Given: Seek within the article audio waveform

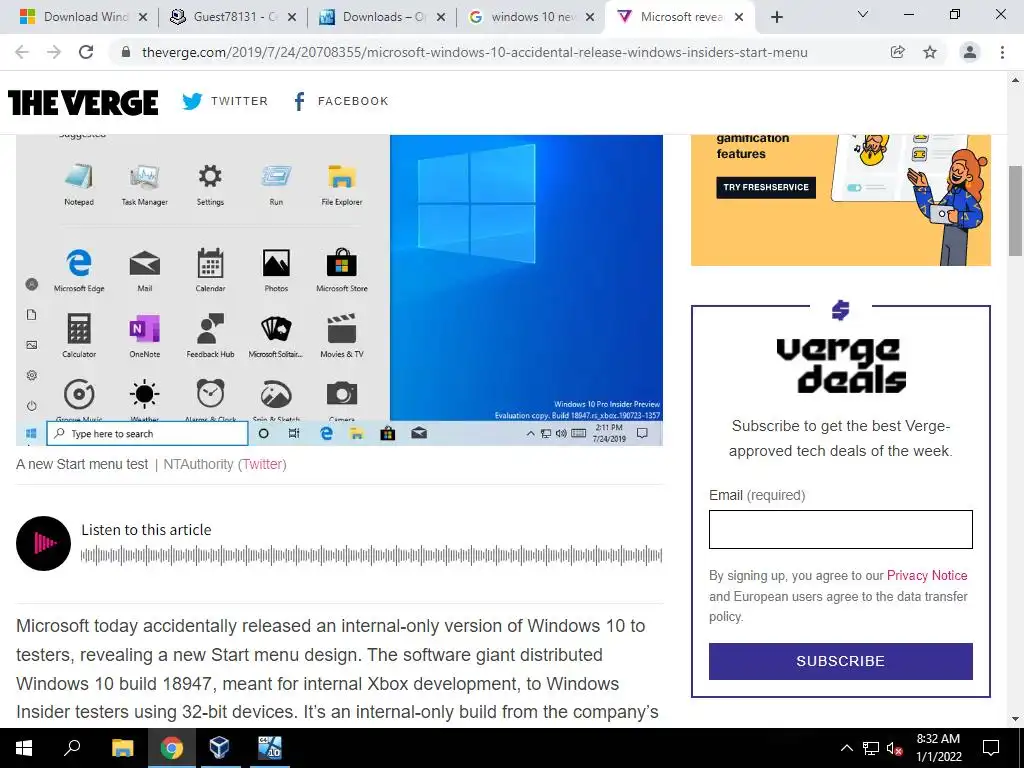Looking at the screenshot, I should tap(371, 556).
